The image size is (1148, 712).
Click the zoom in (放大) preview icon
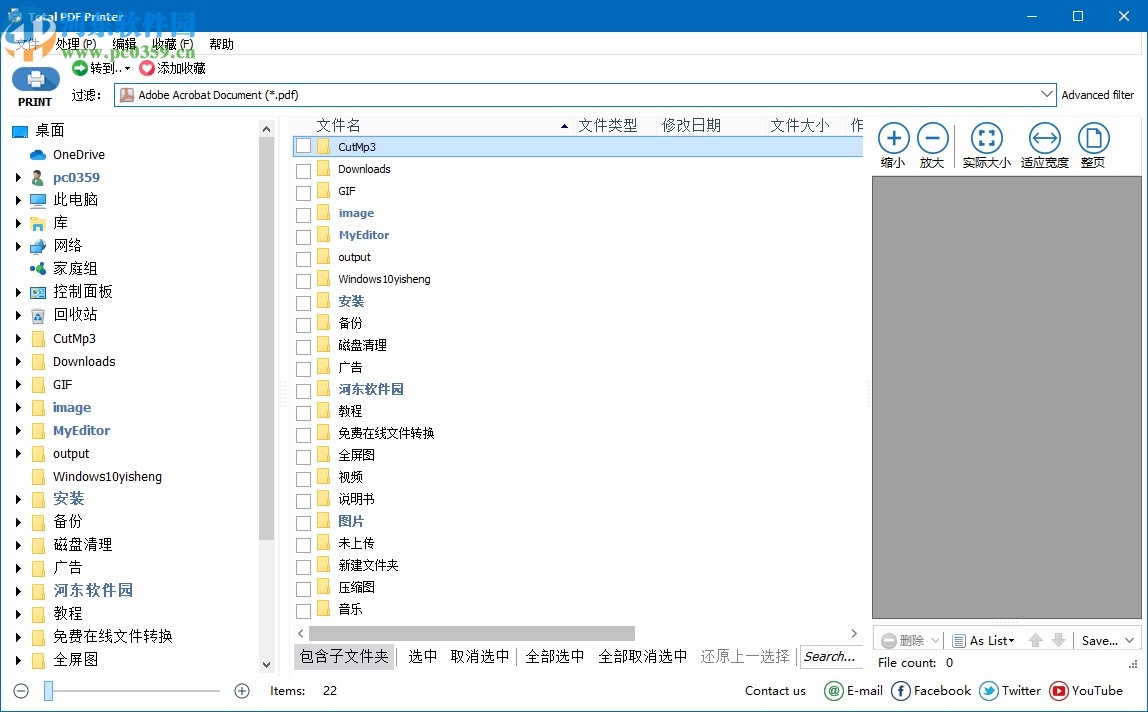(932, 139)
